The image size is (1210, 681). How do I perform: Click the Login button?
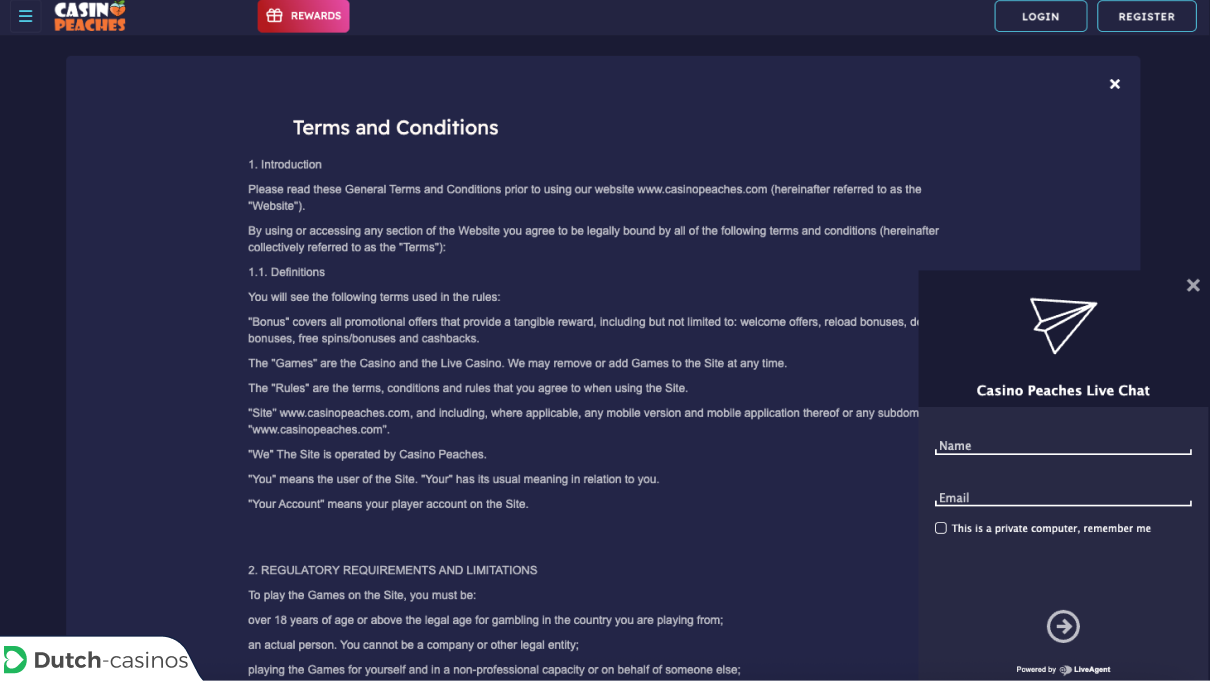point(1040,16)
